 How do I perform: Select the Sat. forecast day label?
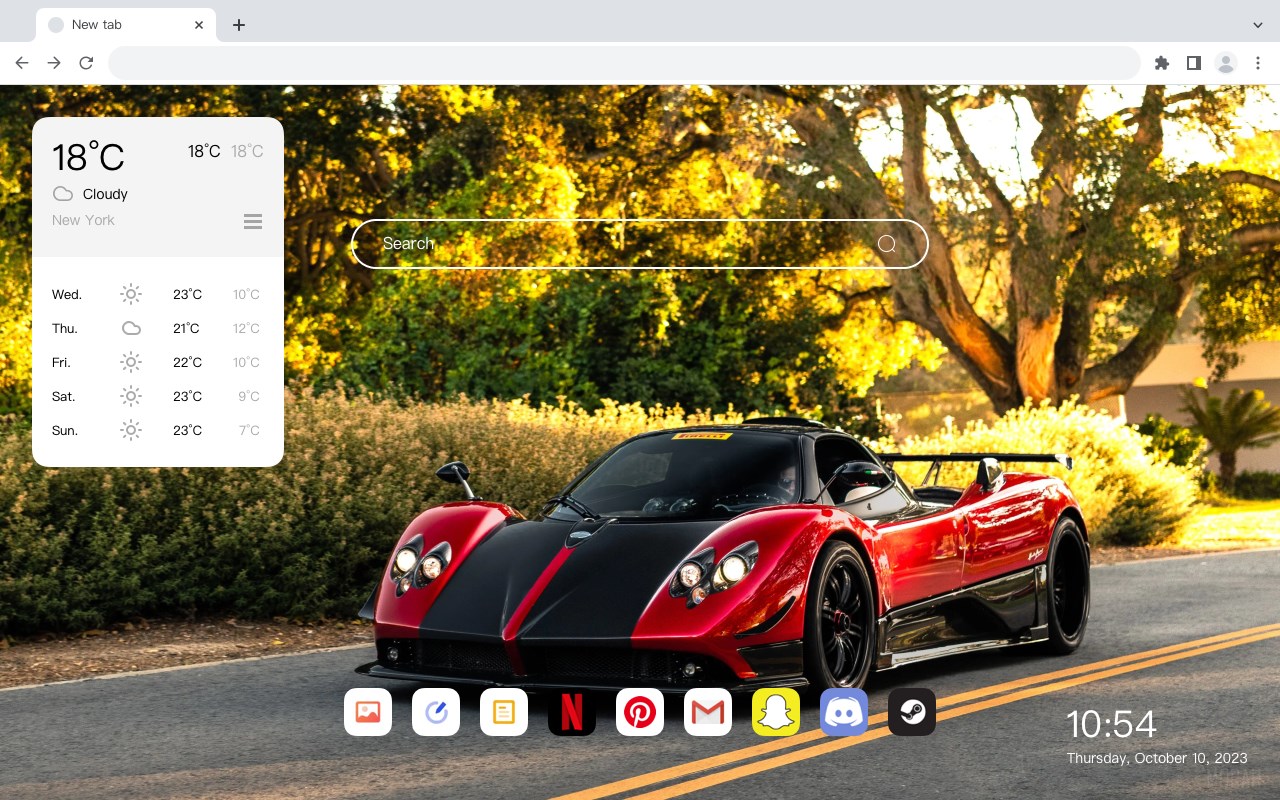click(x=64, y=396)
